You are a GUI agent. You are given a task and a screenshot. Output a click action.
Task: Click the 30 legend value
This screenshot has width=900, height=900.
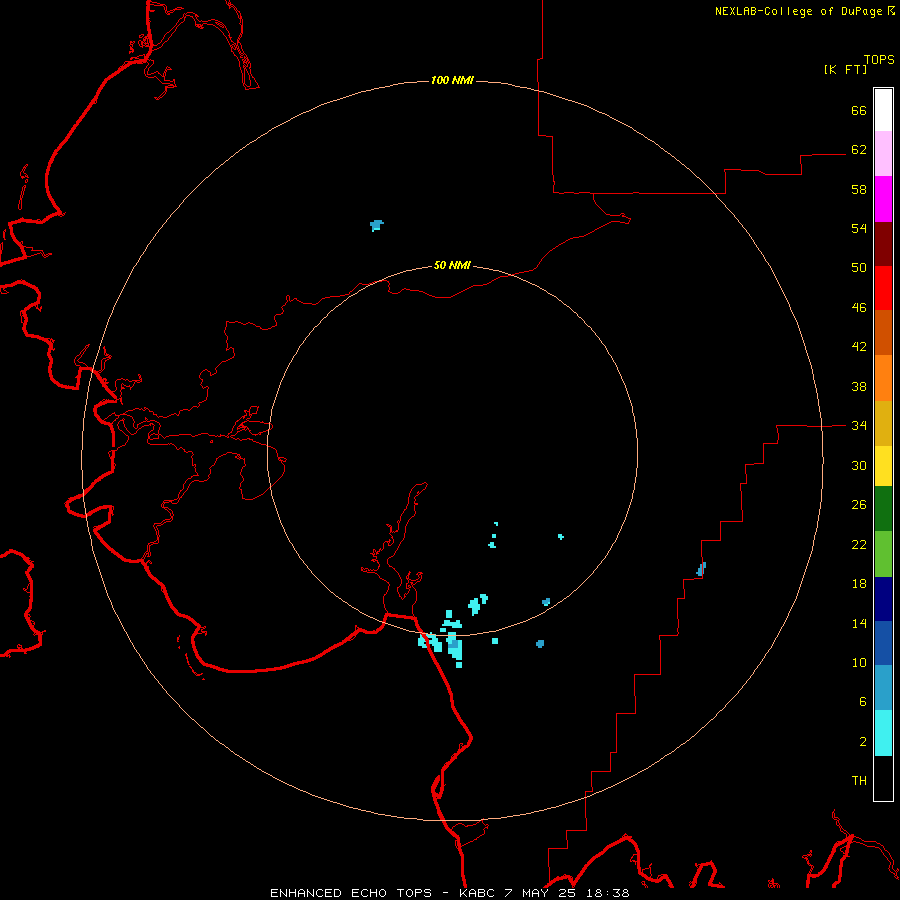[859, 465]
